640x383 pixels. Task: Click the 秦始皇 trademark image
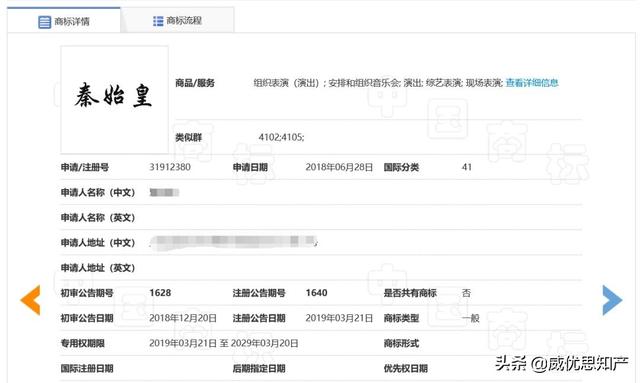click(114, 100)
